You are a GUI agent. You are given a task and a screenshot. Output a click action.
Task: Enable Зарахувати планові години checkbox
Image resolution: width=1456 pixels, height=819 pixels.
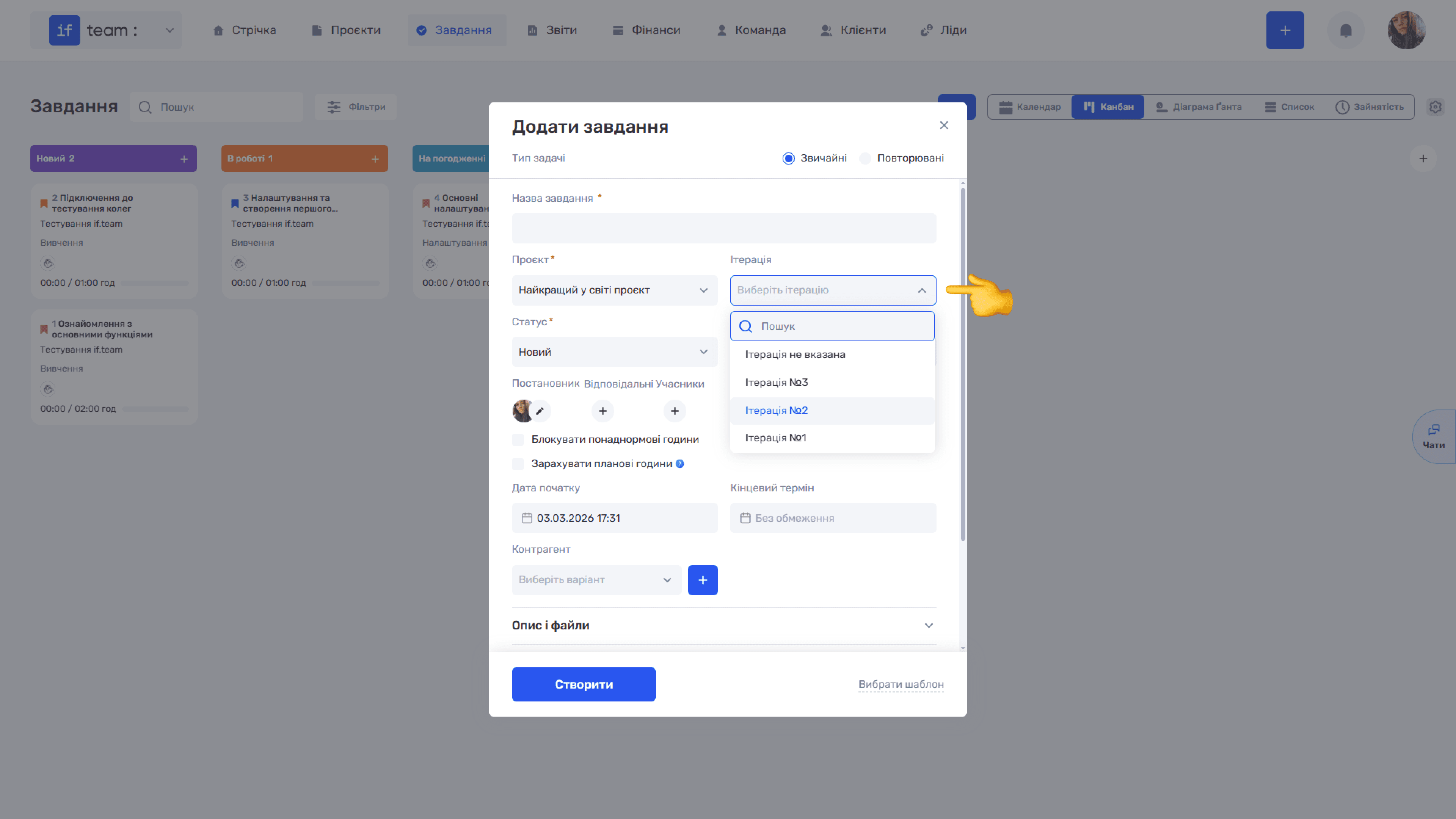click(x=518, y=464)
